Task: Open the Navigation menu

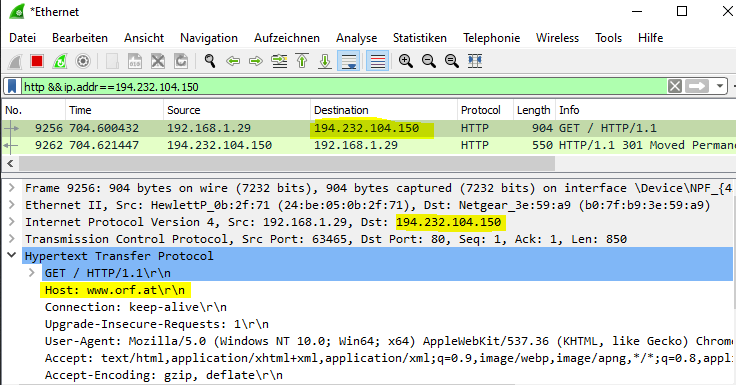Action: (209, 38)
